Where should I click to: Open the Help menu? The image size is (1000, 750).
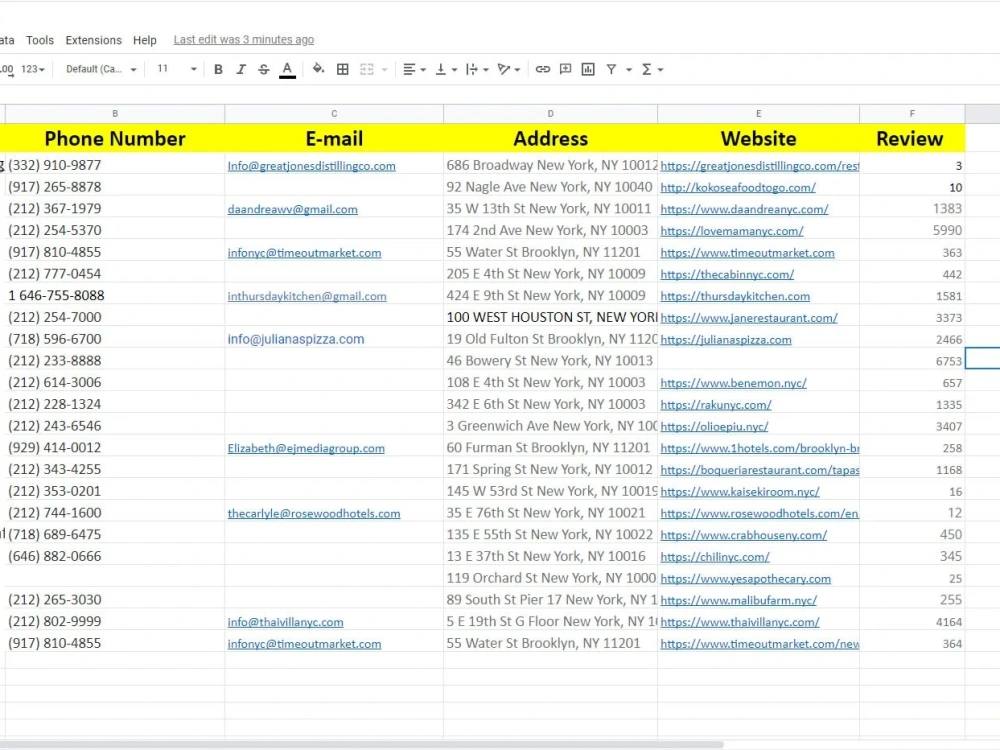145,40
